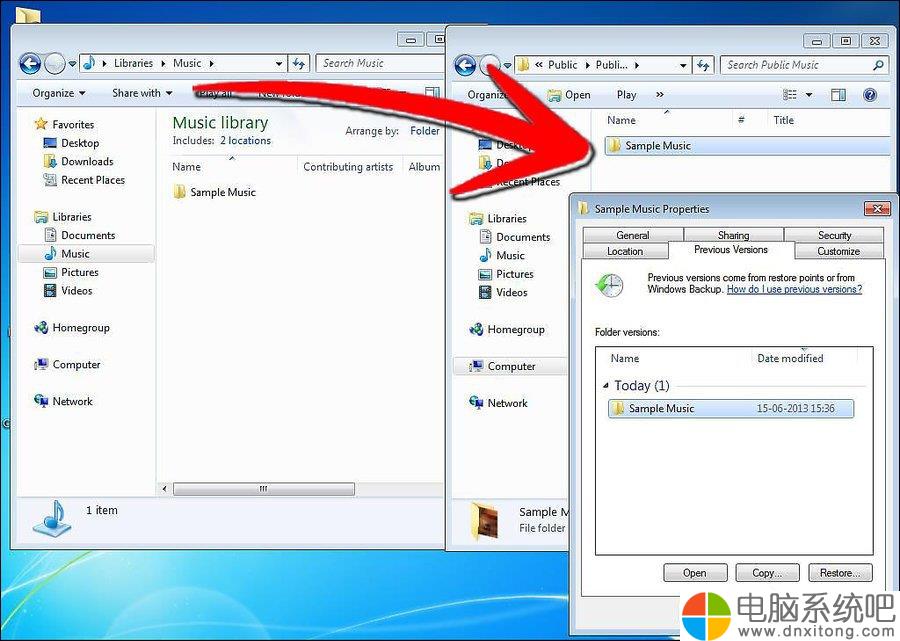
Task: Open Network in Public Music navigation pane
Action: coord(499,403)
